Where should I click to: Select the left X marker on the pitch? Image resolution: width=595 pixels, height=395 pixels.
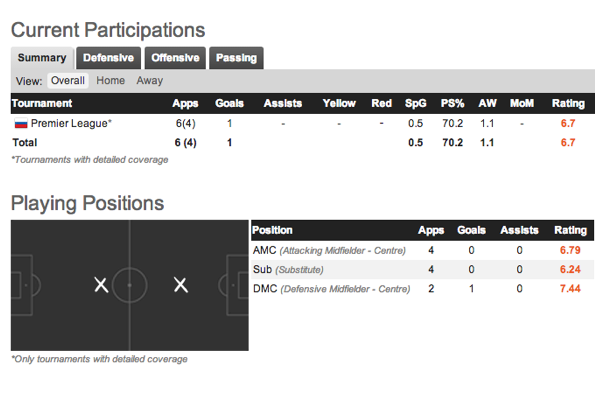pyautogui.click(x=101, y=285)
